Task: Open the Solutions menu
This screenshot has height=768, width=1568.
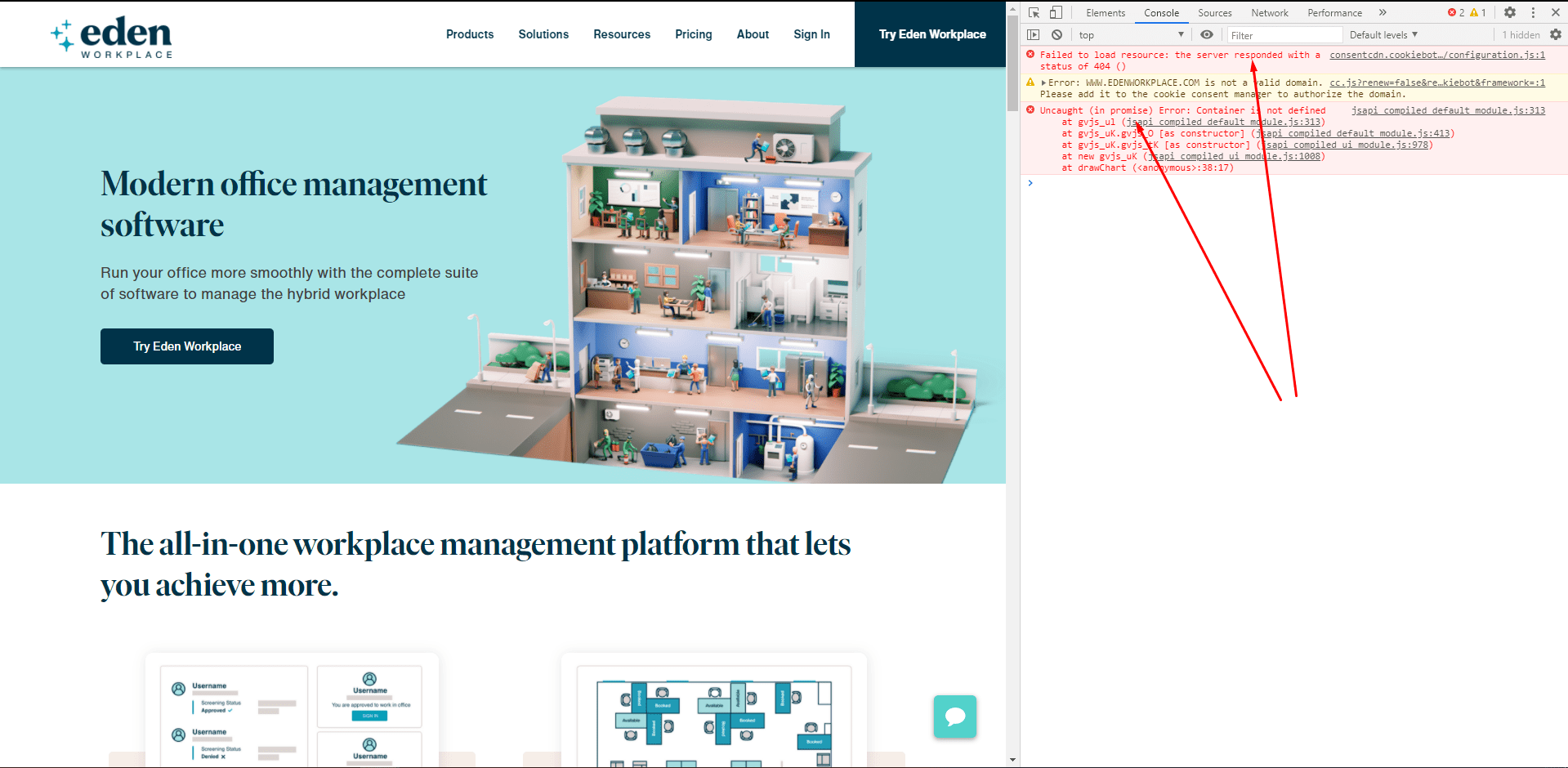Action: click(x=543, y=34)
